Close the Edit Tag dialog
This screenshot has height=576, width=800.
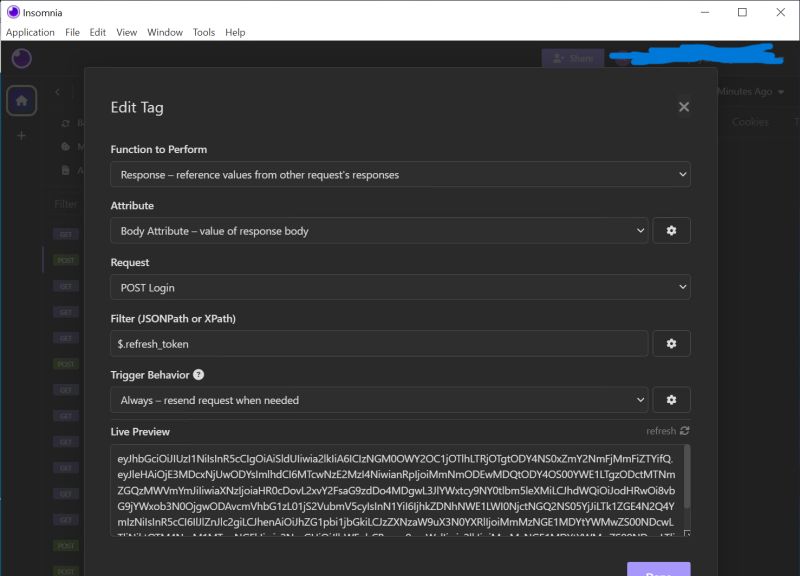coord(684,107)
